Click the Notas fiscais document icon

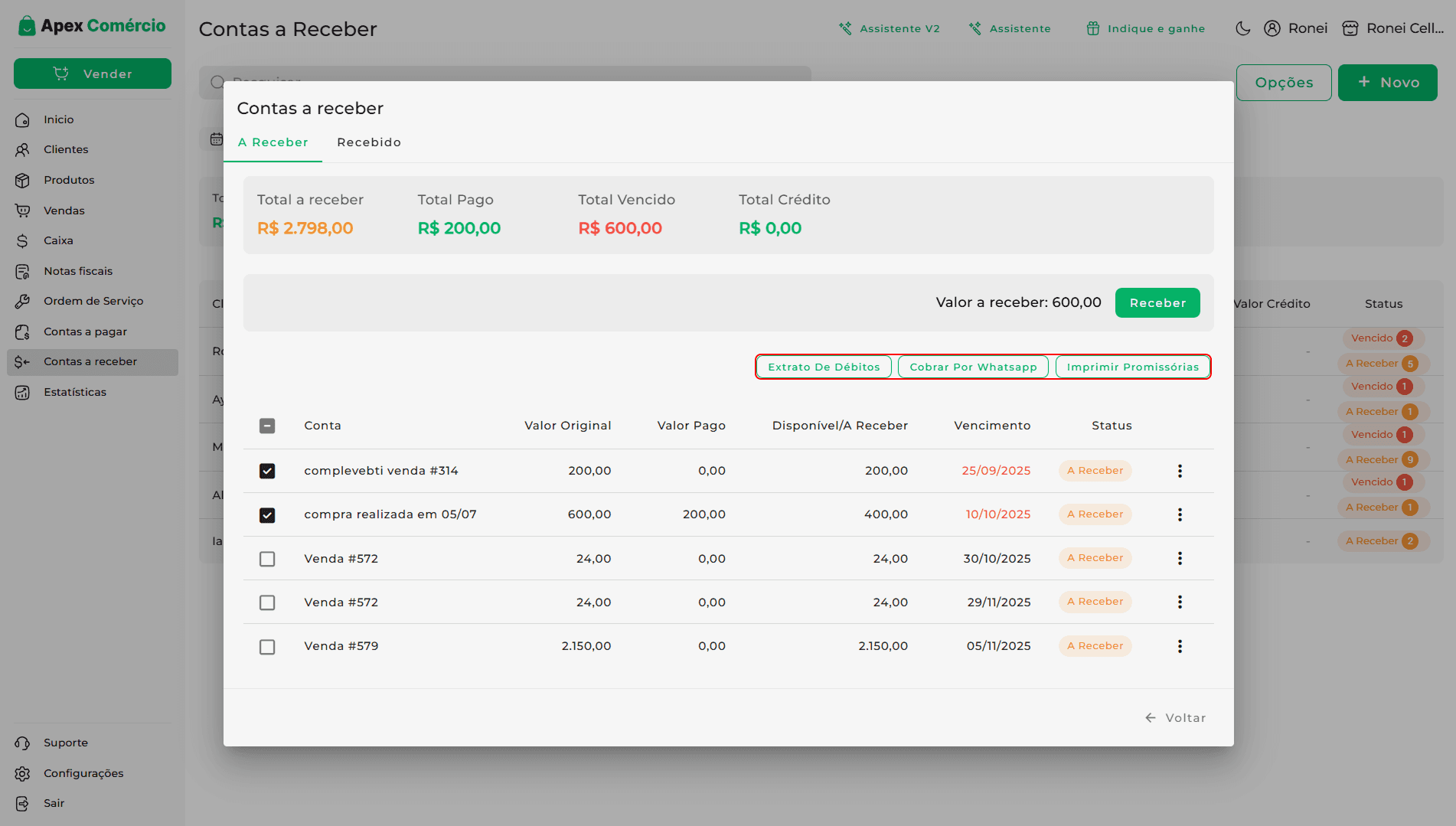pyautogui.click(x=22, y=271)
